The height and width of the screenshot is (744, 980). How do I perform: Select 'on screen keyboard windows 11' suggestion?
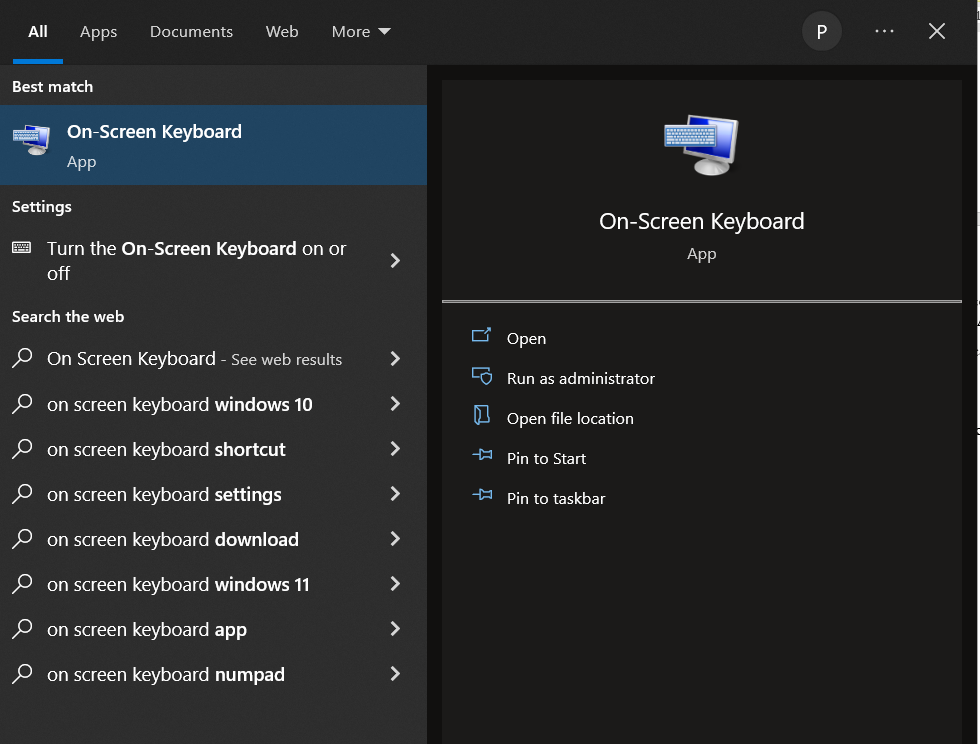[213, 583]
